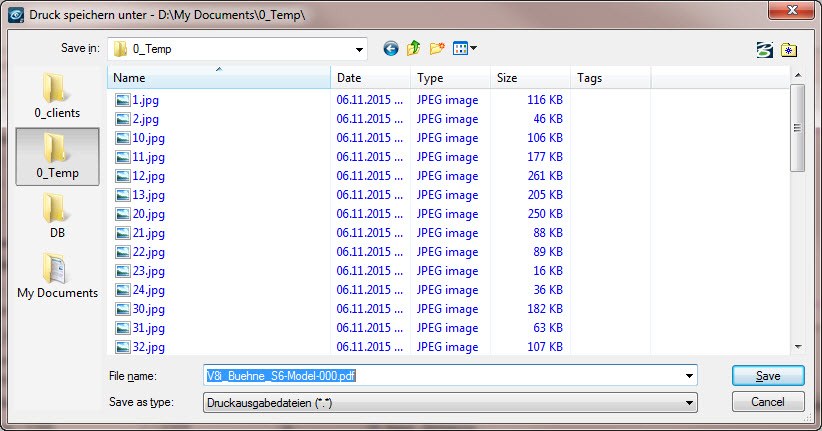
Task: Click the Save button
Action: click(768, 376)
